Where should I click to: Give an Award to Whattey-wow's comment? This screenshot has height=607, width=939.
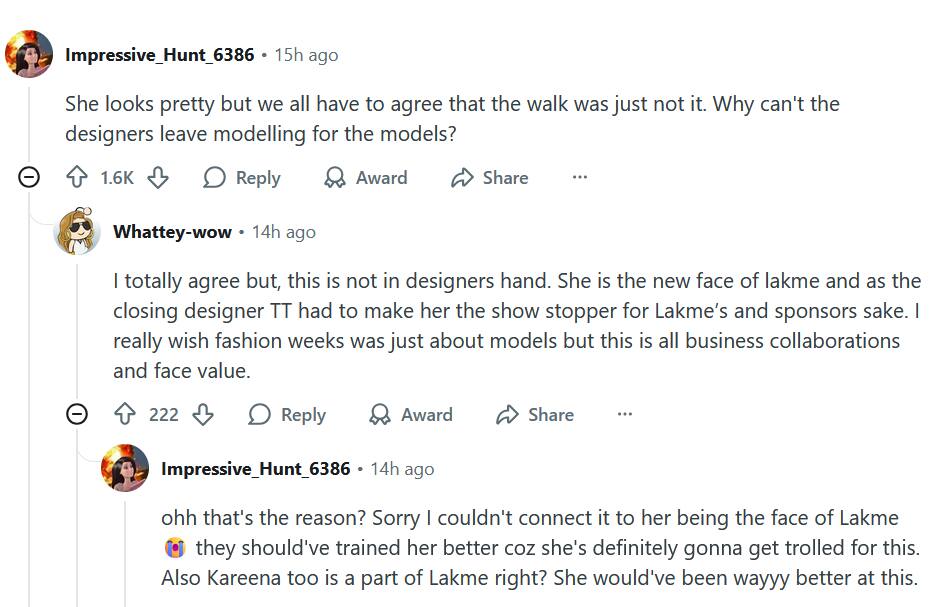[411, 415]
